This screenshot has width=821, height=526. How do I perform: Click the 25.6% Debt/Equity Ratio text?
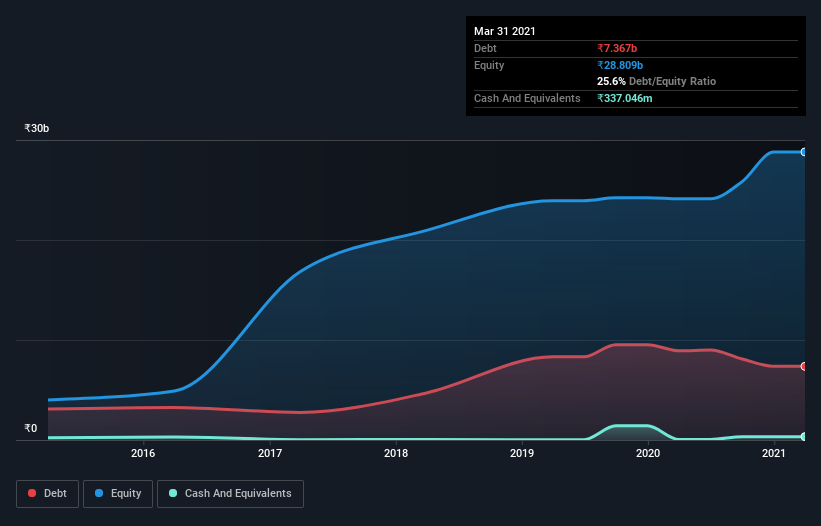pos(657,81)
